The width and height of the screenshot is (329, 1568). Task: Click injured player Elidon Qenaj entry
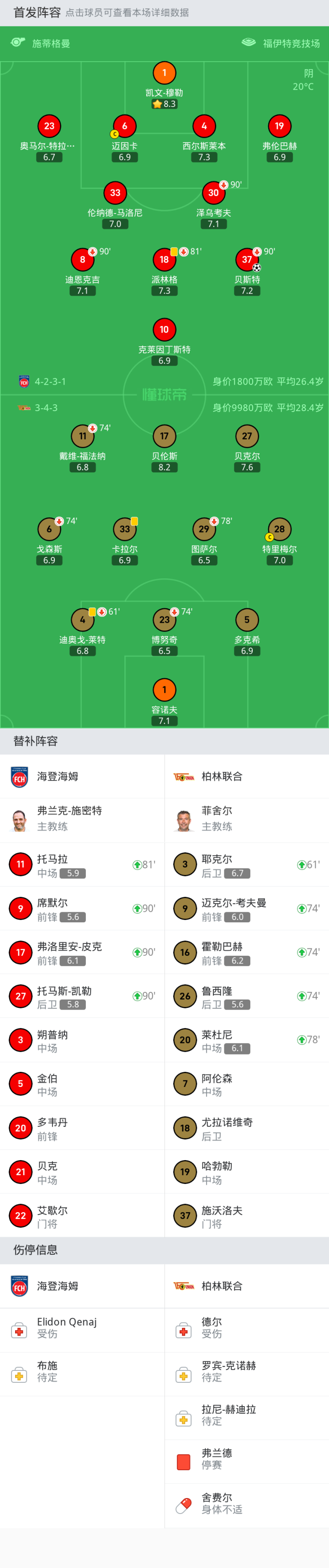point(82,1330)
